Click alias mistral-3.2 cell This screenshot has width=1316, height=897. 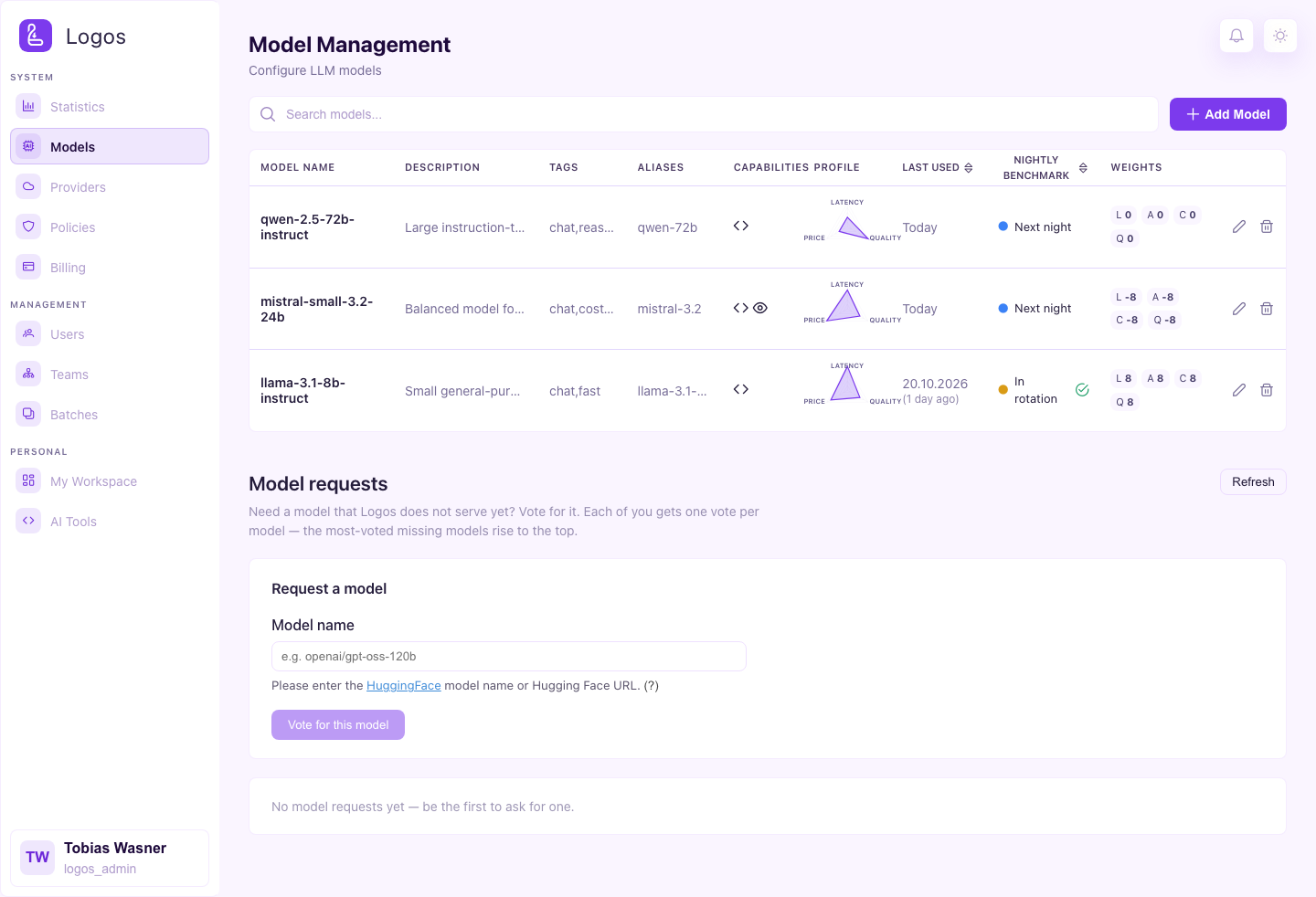pyautogui.click(x=669, y=309)
